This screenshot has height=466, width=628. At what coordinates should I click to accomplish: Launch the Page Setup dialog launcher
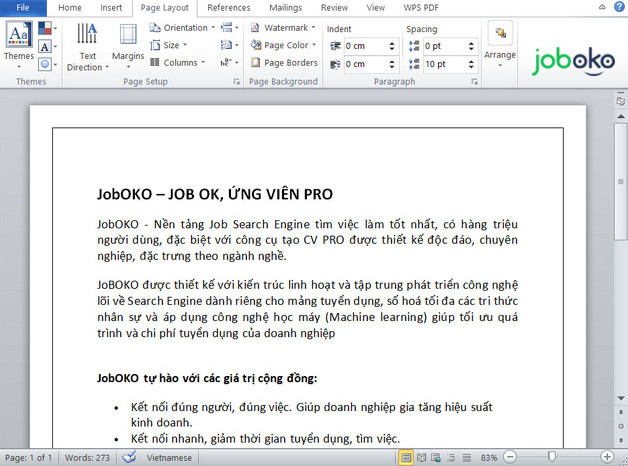click(x=237, y=82)
